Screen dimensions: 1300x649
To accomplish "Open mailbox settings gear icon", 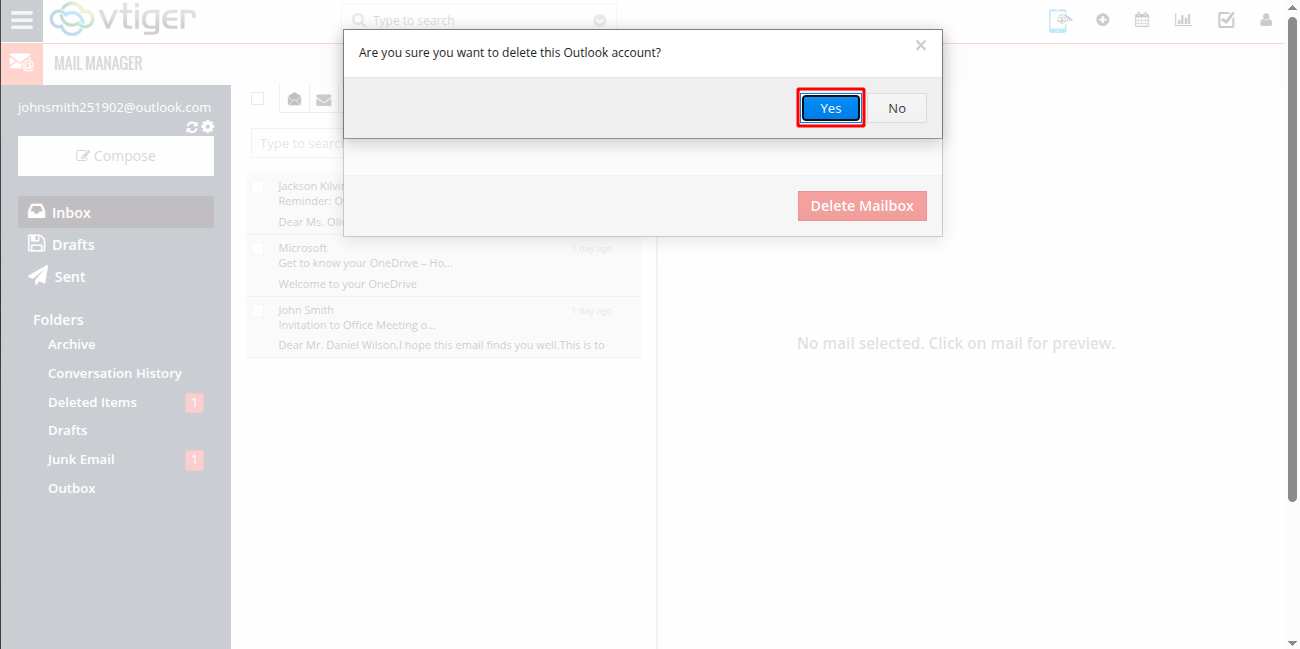I will point(208,127).
